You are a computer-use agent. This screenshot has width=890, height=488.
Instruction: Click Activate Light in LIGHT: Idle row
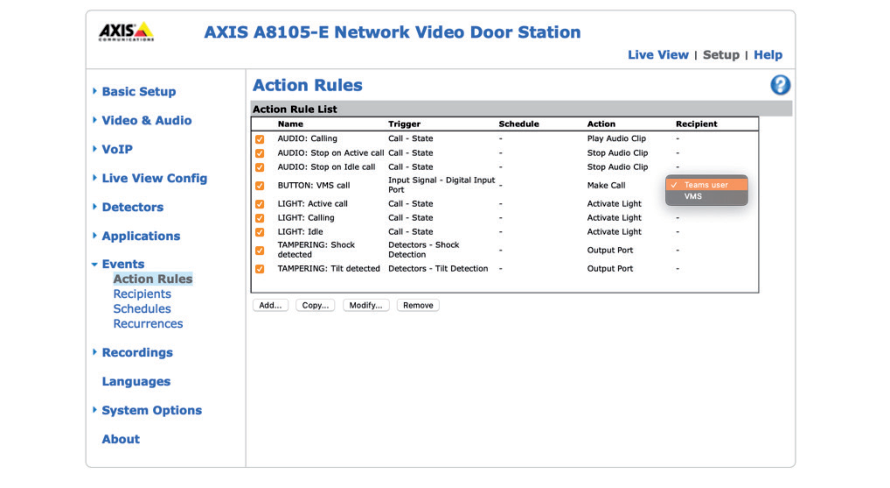[x=614, y=232]
